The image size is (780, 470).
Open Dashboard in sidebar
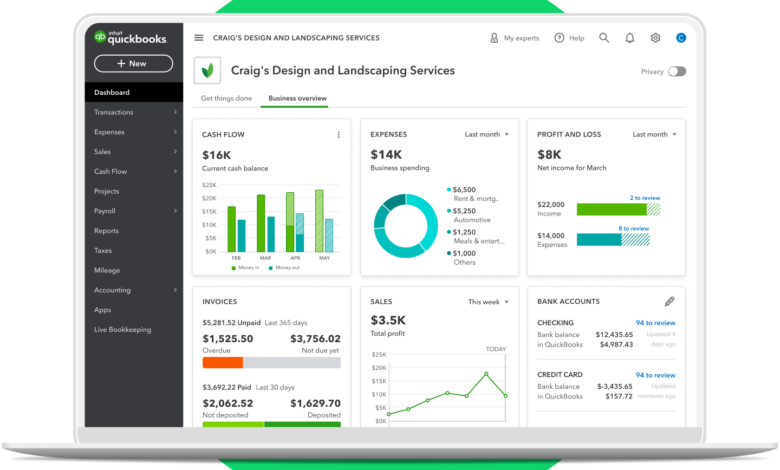coord(134,93)
